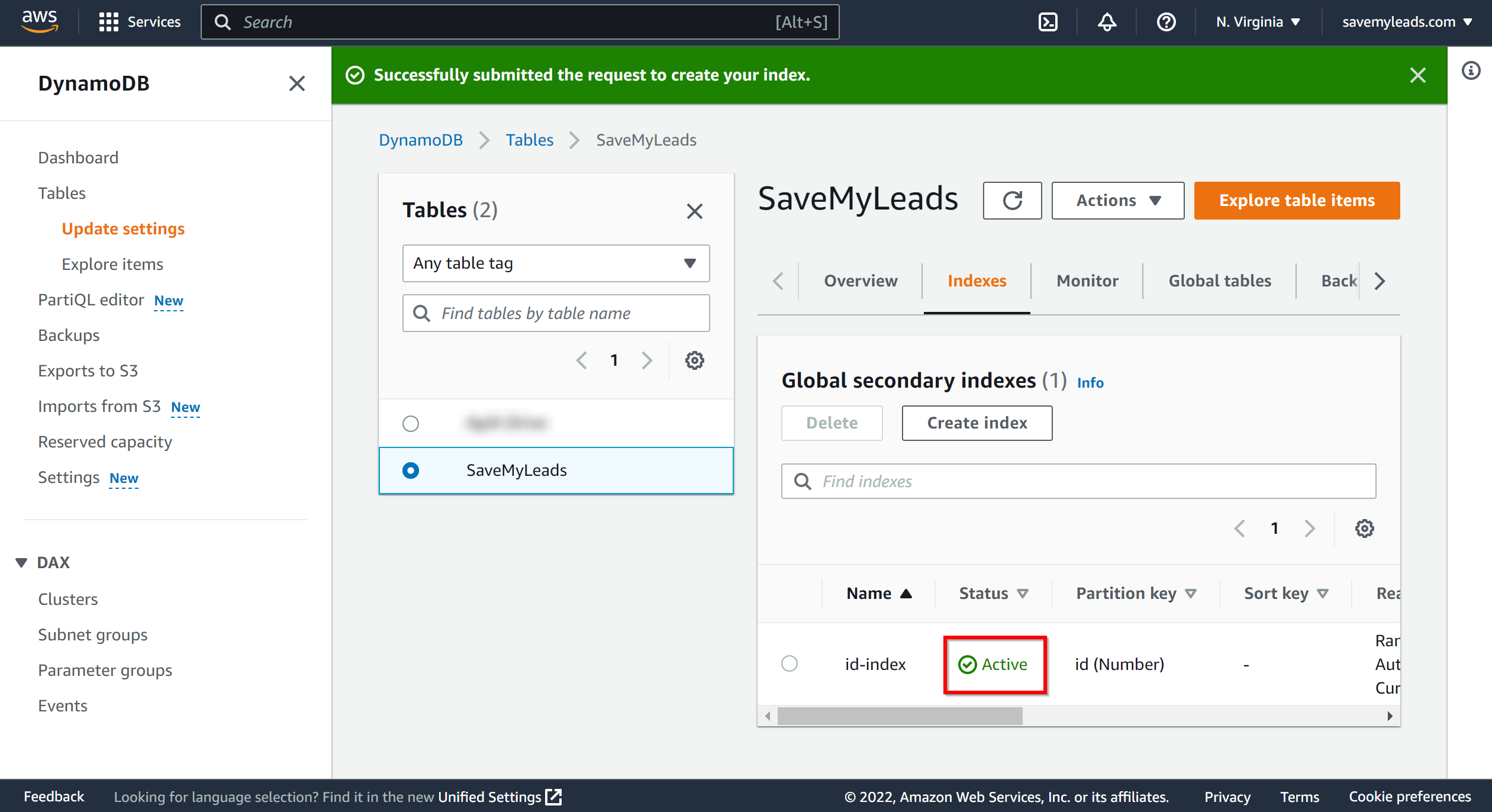Go to next page of tables list

647,360
